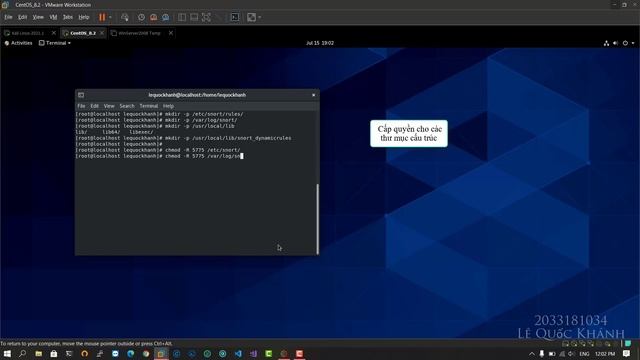640x360 pixels.
Task: Click the battery tray icon
Action: point(552,354)
